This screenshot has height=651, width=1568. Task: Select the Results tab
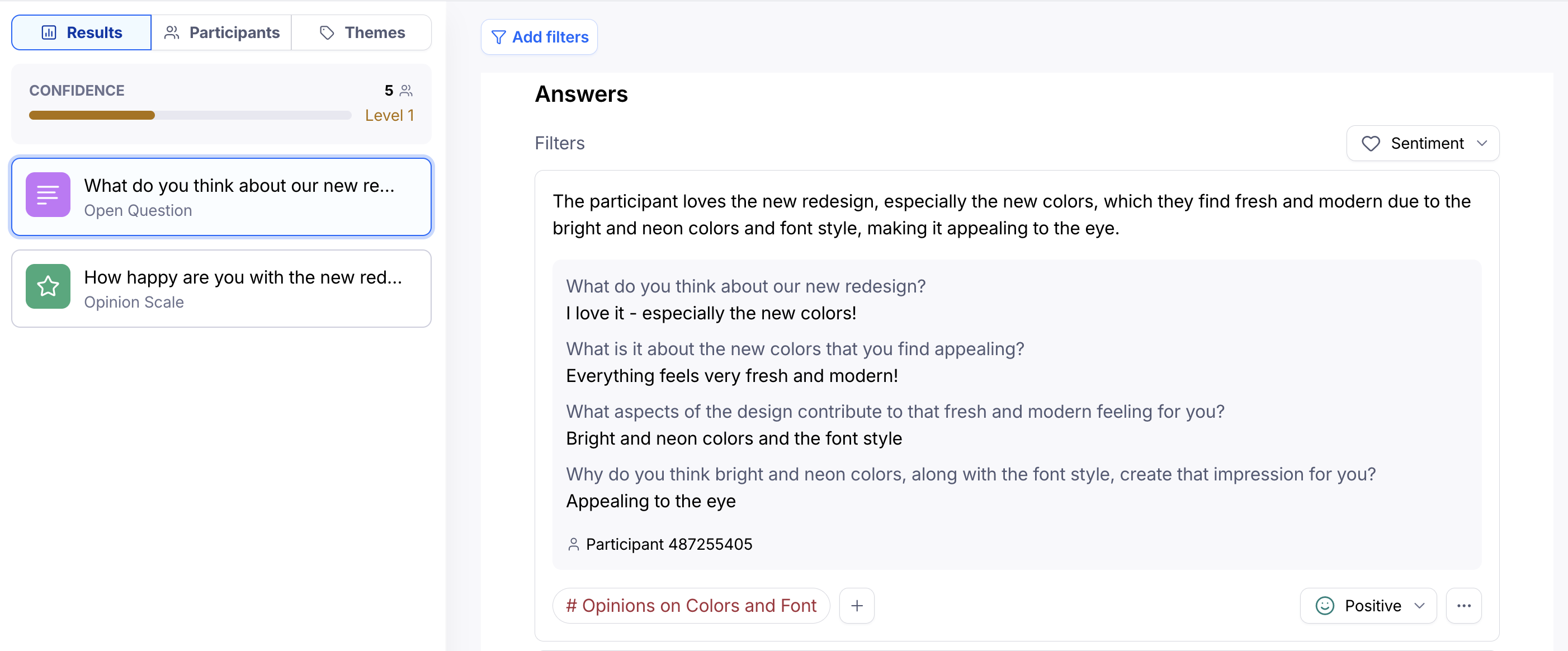tap(82, 32)
